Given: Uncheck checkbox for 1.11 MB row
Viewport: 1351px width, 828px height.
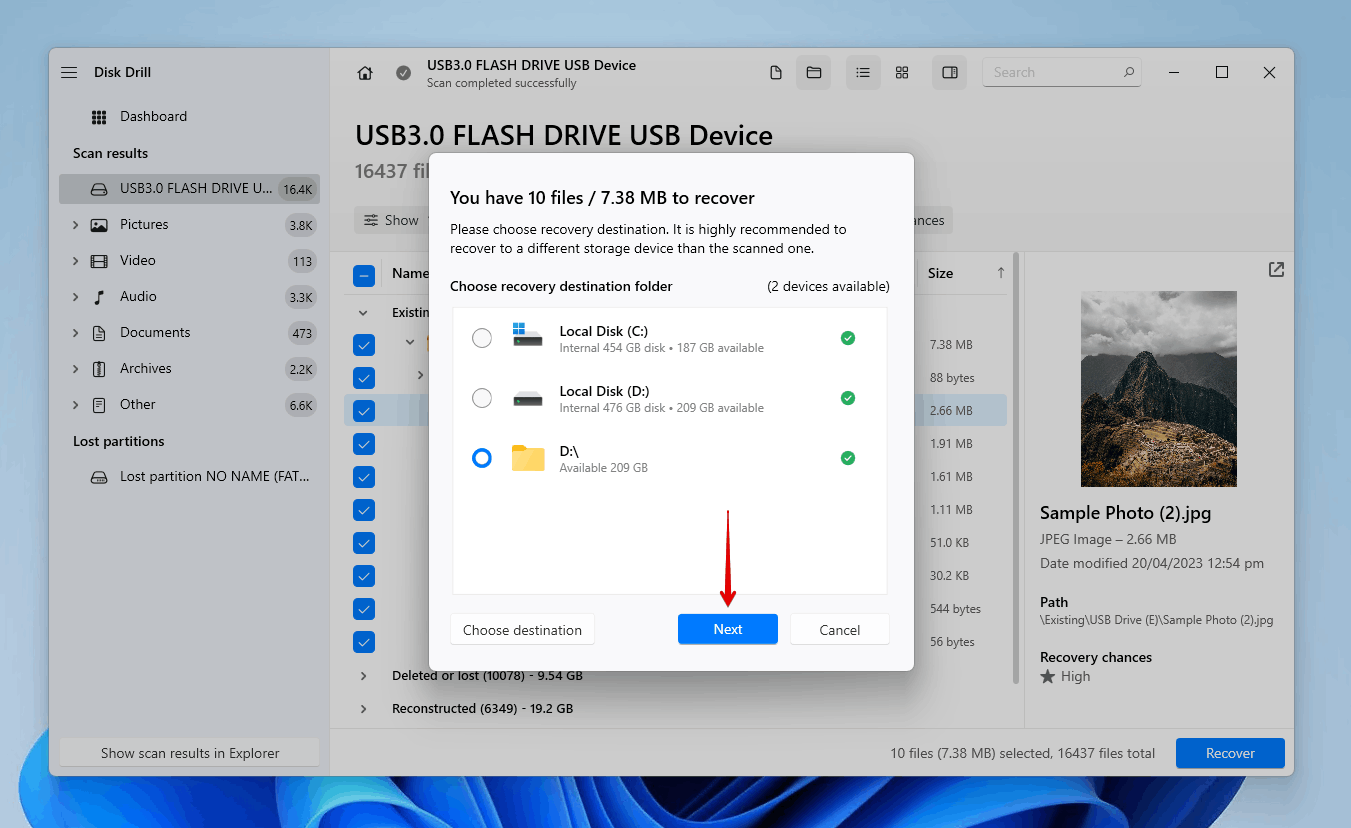Looking at the screenshot, I should (x=364, y=510).
